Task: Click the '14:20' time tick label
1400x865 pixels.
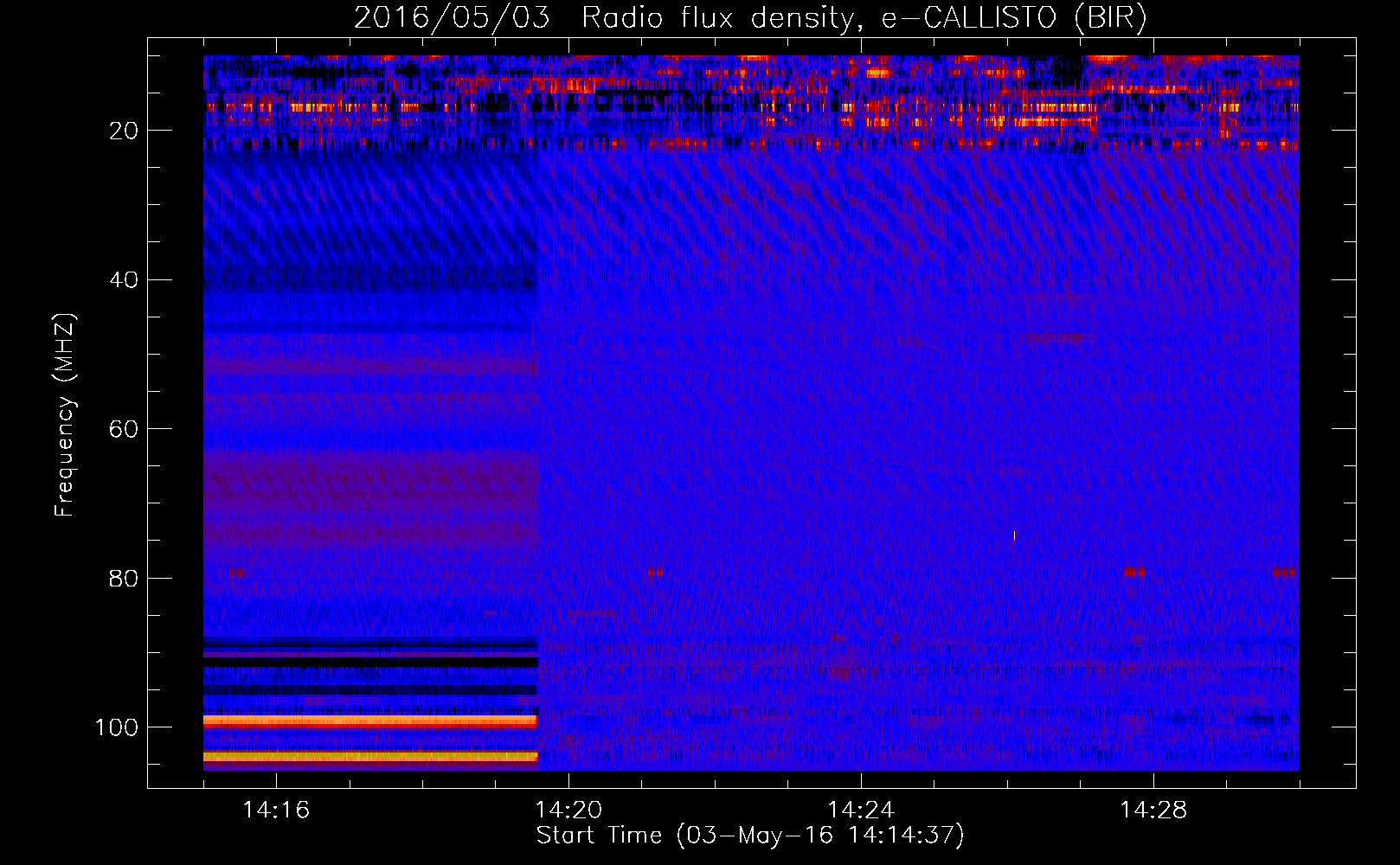Action: click(x=568, y=810)
